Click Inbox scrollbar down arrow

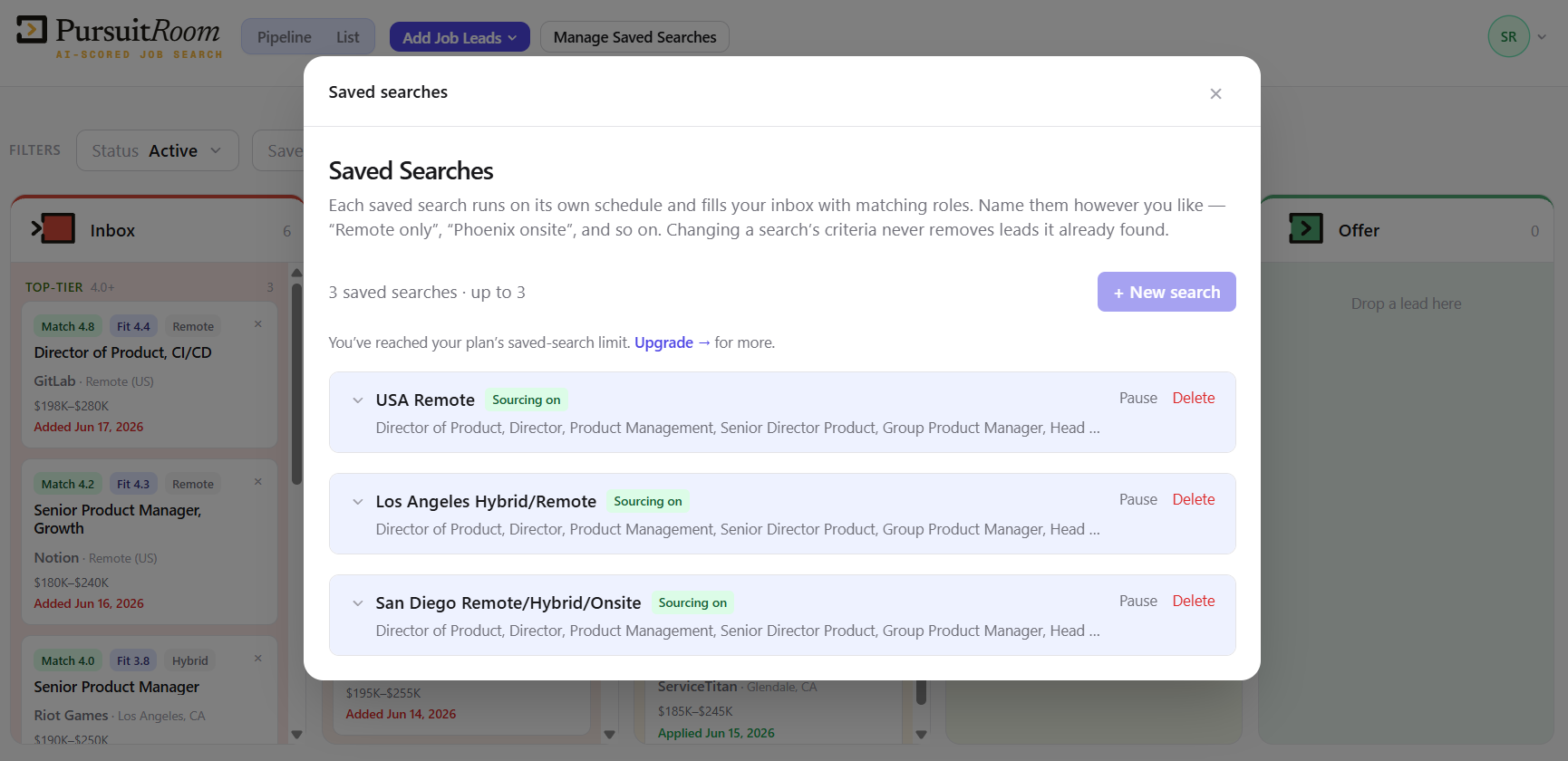point(296,734)
